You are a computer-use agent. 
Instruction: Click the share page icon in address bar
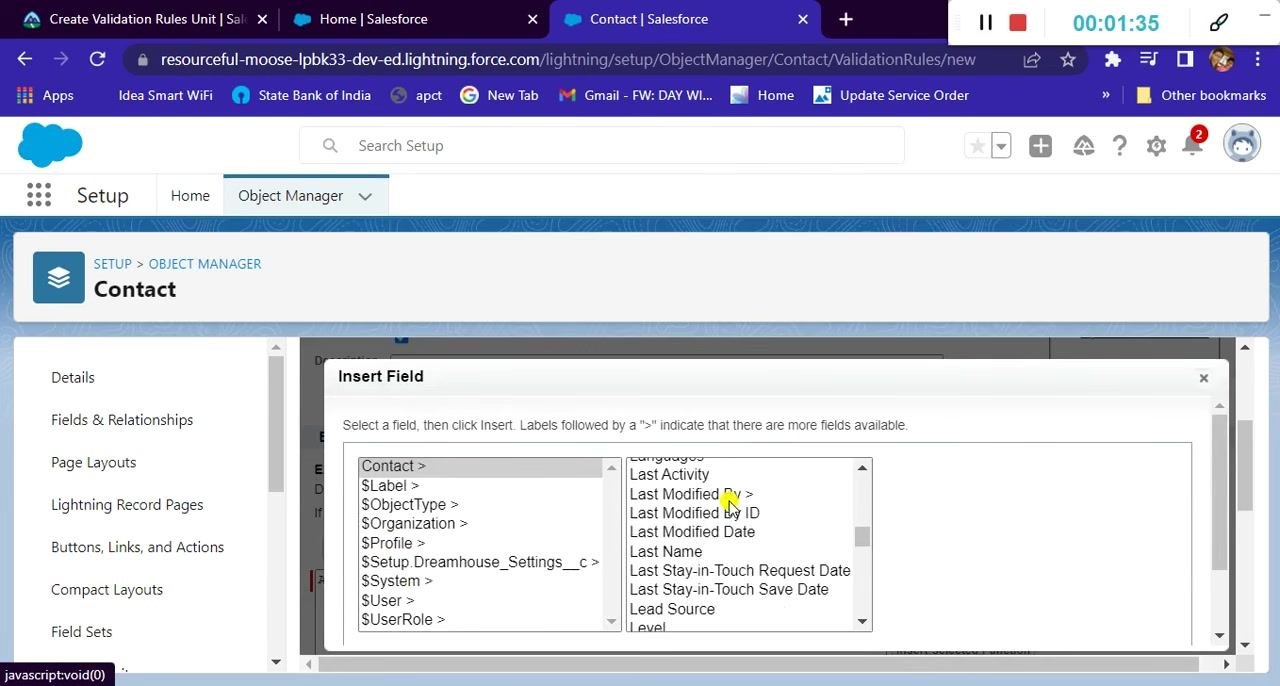tap(1032, 59)
